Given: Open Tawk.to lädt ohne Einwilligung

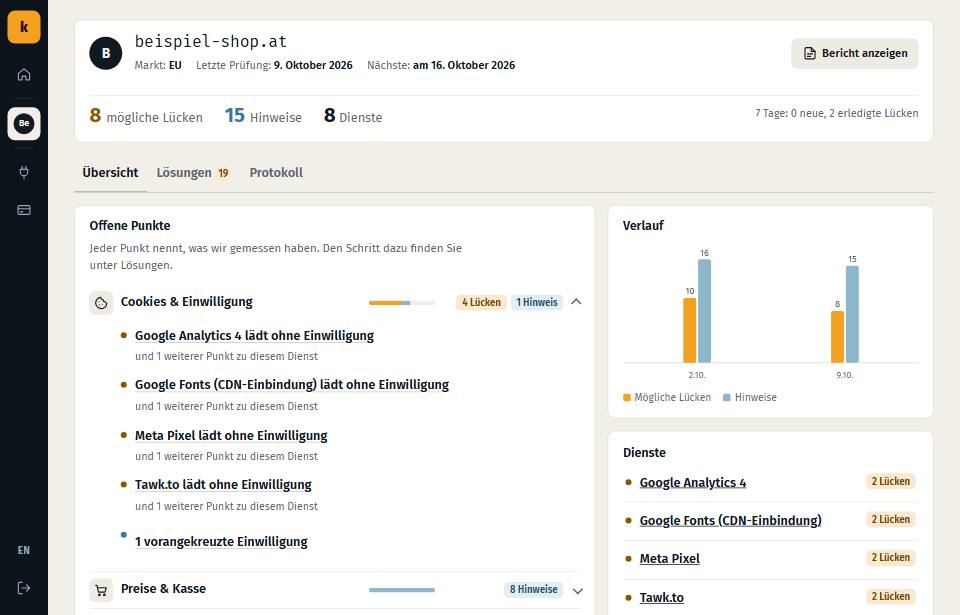Looking at the screenshot, I should [223, 485].
